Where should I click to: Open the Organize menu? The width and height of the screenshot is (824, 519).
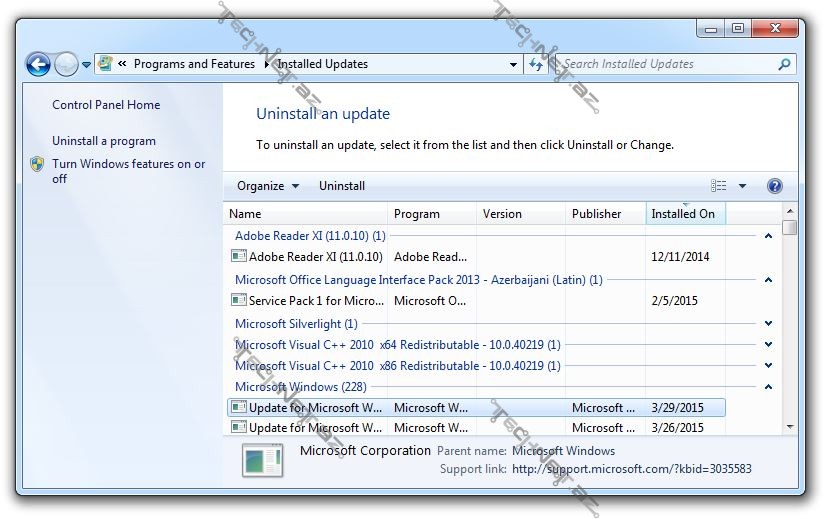(267, 186)
